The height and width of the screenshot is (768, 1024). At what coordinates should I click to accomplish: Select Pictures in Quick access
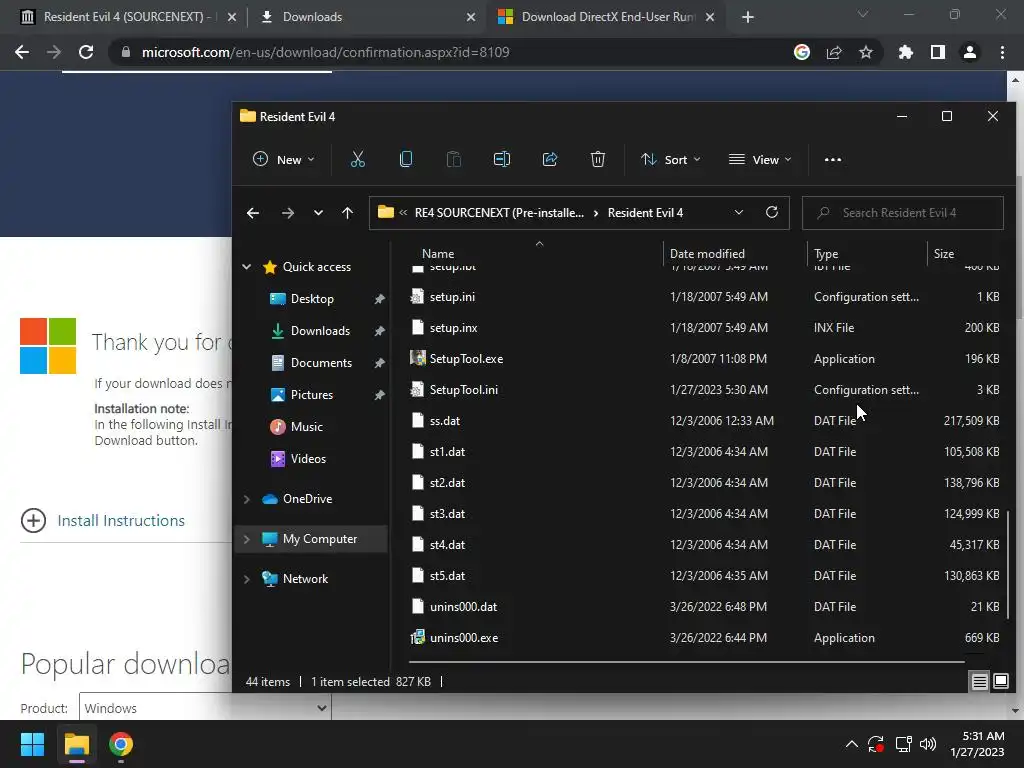pos(312,394)
